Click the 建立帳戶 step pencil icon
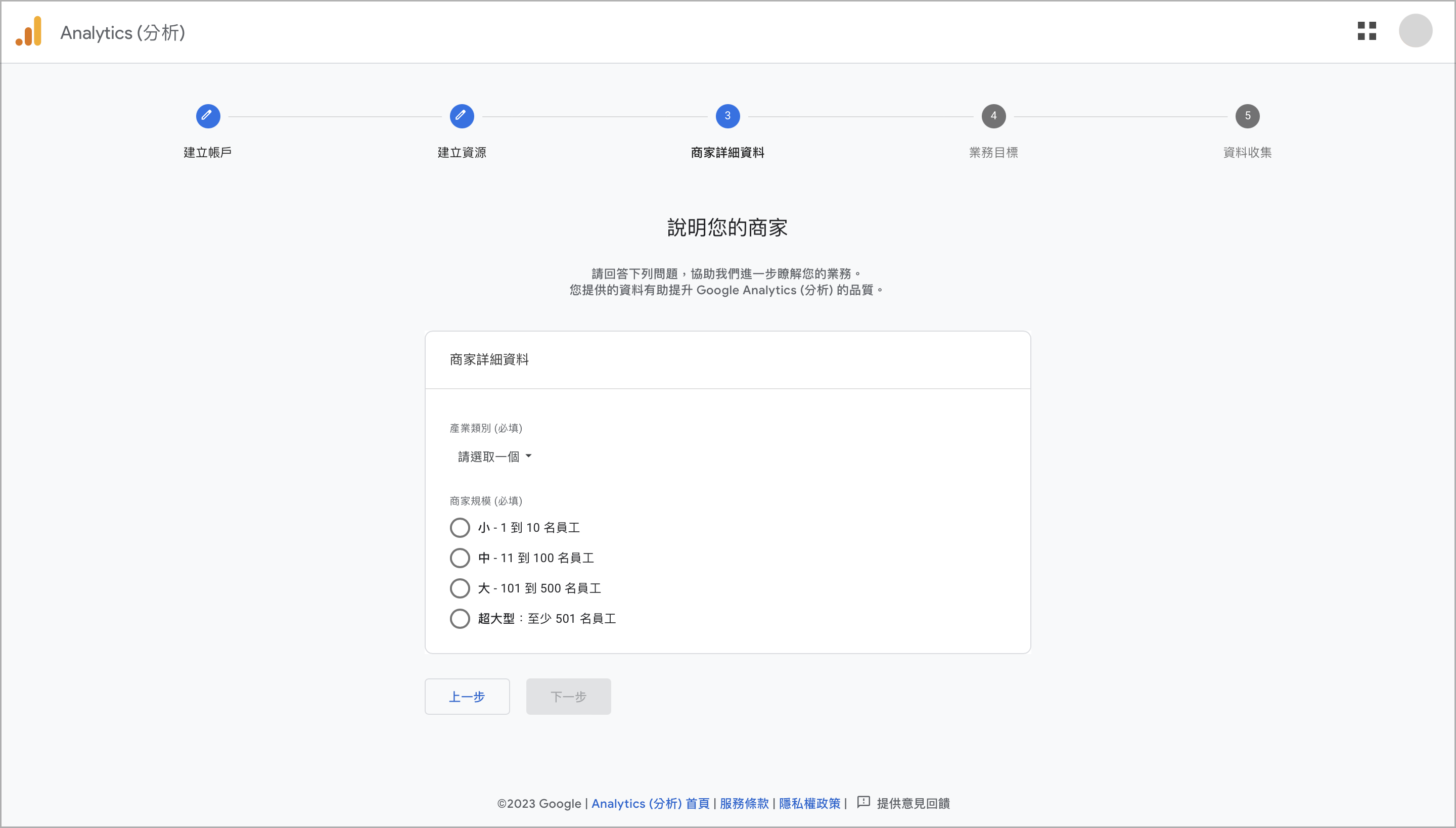1456x828 pixels. click(208, 116)
